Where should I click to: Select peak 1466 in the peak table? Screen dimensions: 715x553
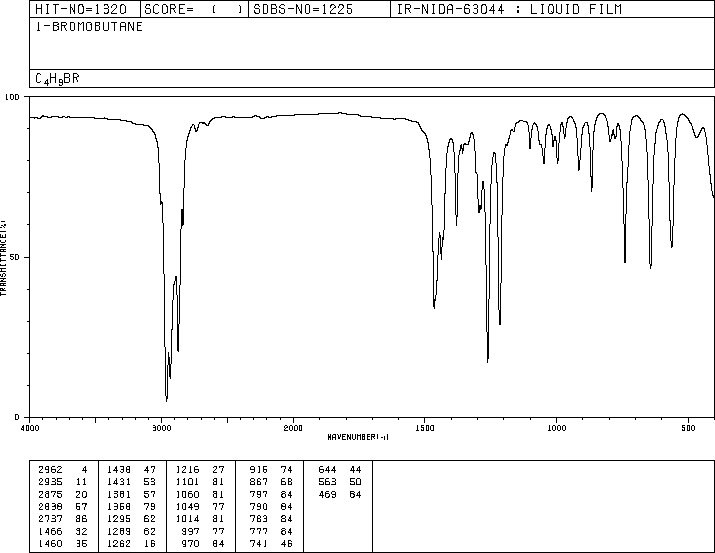tap(51, 532)
